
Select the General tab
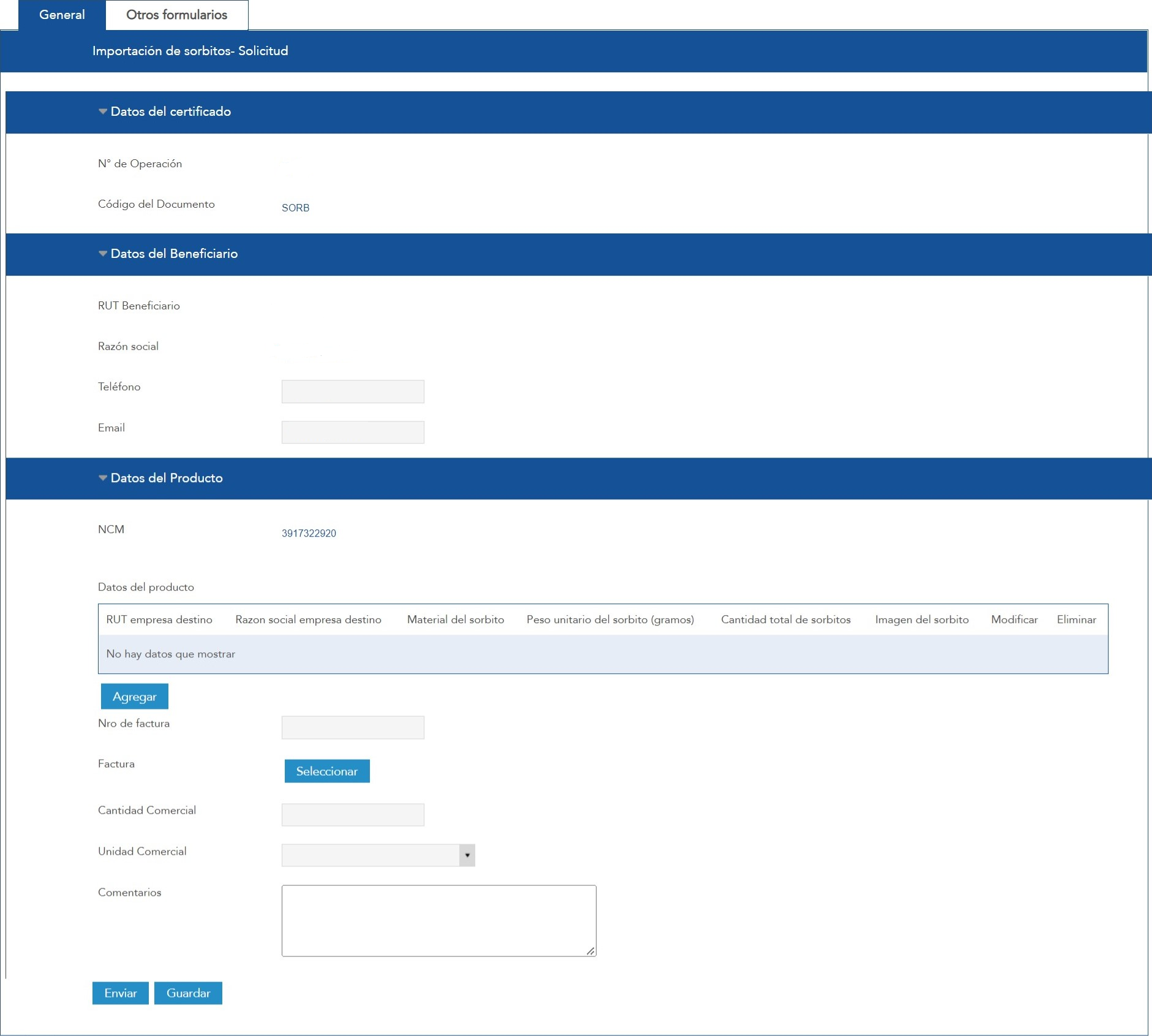(x=62, y=15)
